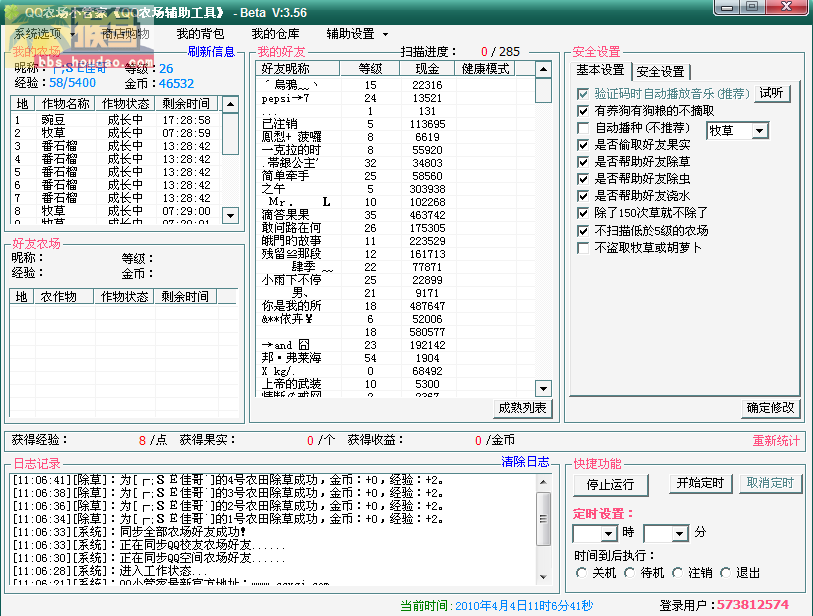Click the 健康模式 column header
813x616 pixels.
coord(485,69)
